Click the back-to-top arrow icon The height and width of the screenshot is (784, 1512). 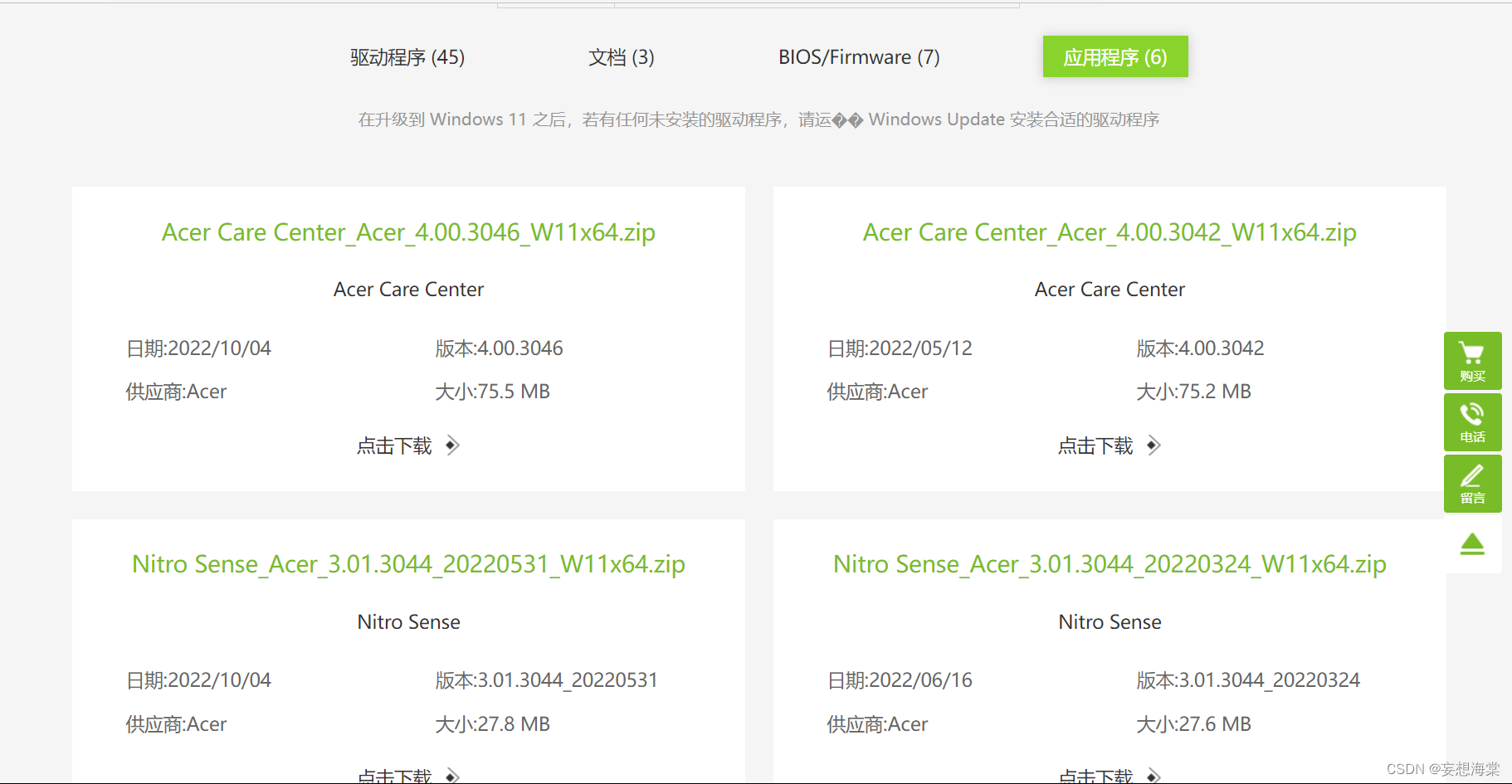click(x=1472, y=544)
